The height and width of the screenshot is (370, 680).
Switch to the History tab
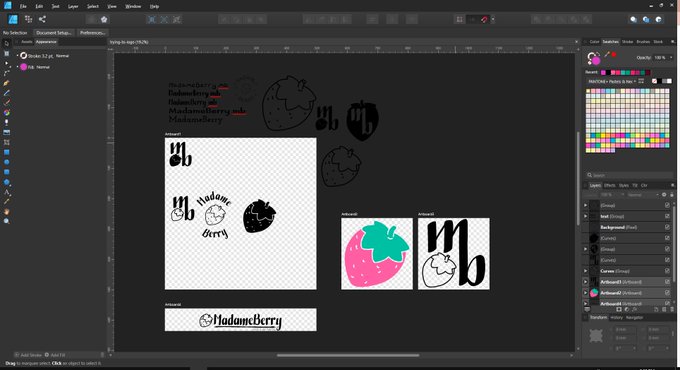[x=616, y=318]
